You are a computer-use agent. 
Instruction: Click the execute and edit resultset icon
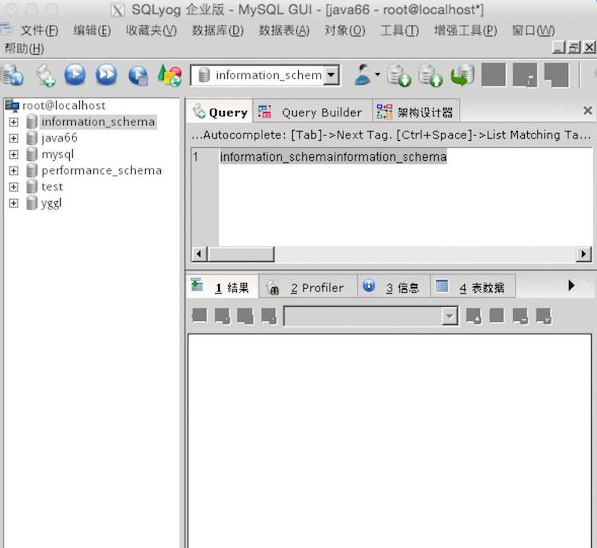pos(138,75)
